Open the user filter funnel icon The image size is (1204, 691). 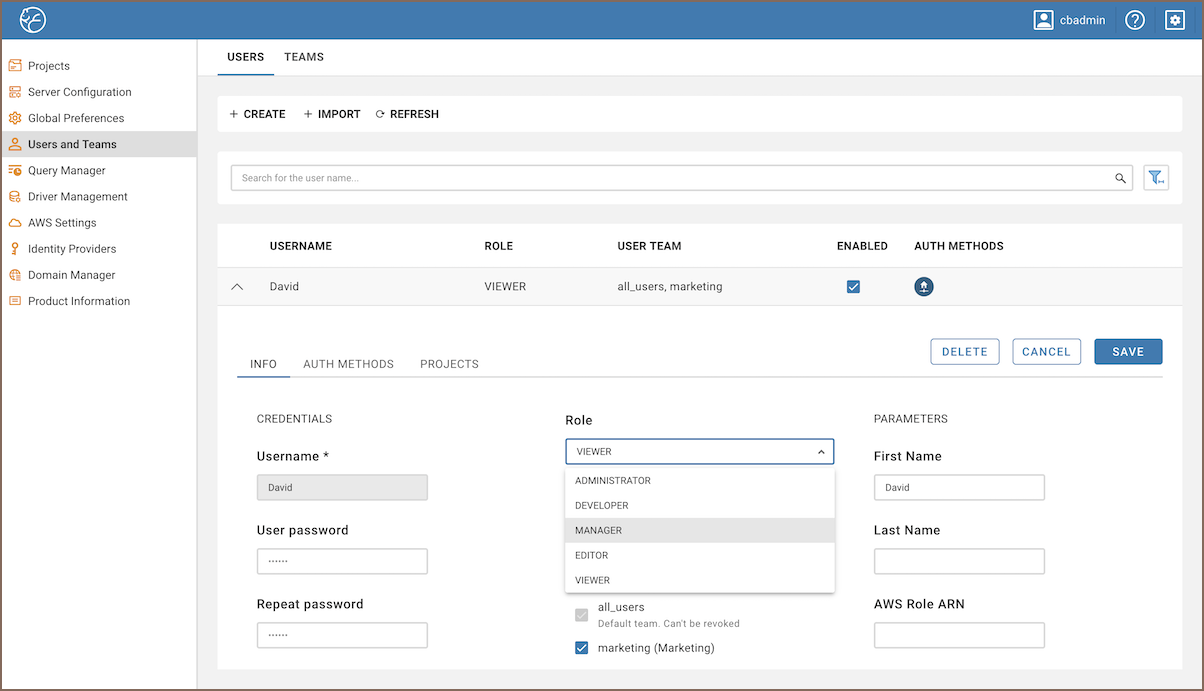click(1156, 178)
